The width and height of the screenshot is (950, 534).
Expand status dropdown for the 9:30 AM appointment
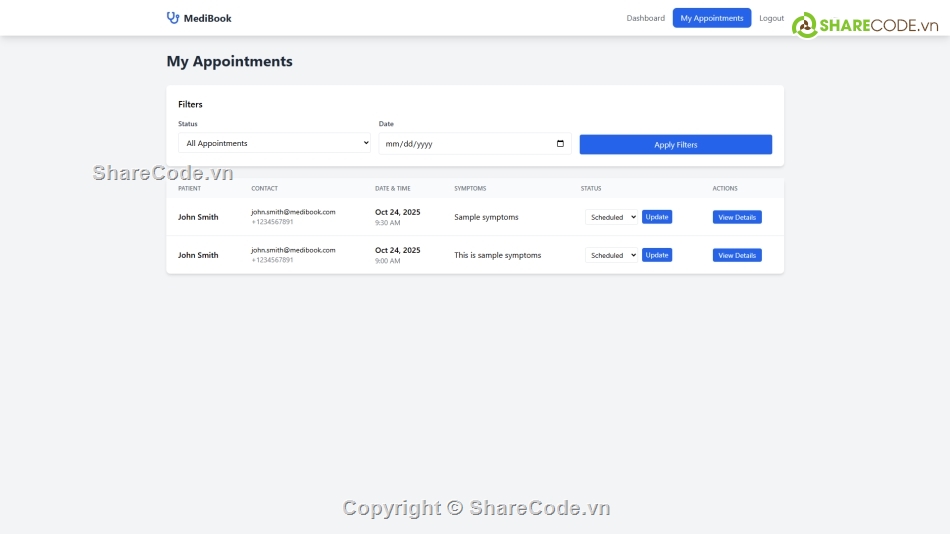coord(611,217)
